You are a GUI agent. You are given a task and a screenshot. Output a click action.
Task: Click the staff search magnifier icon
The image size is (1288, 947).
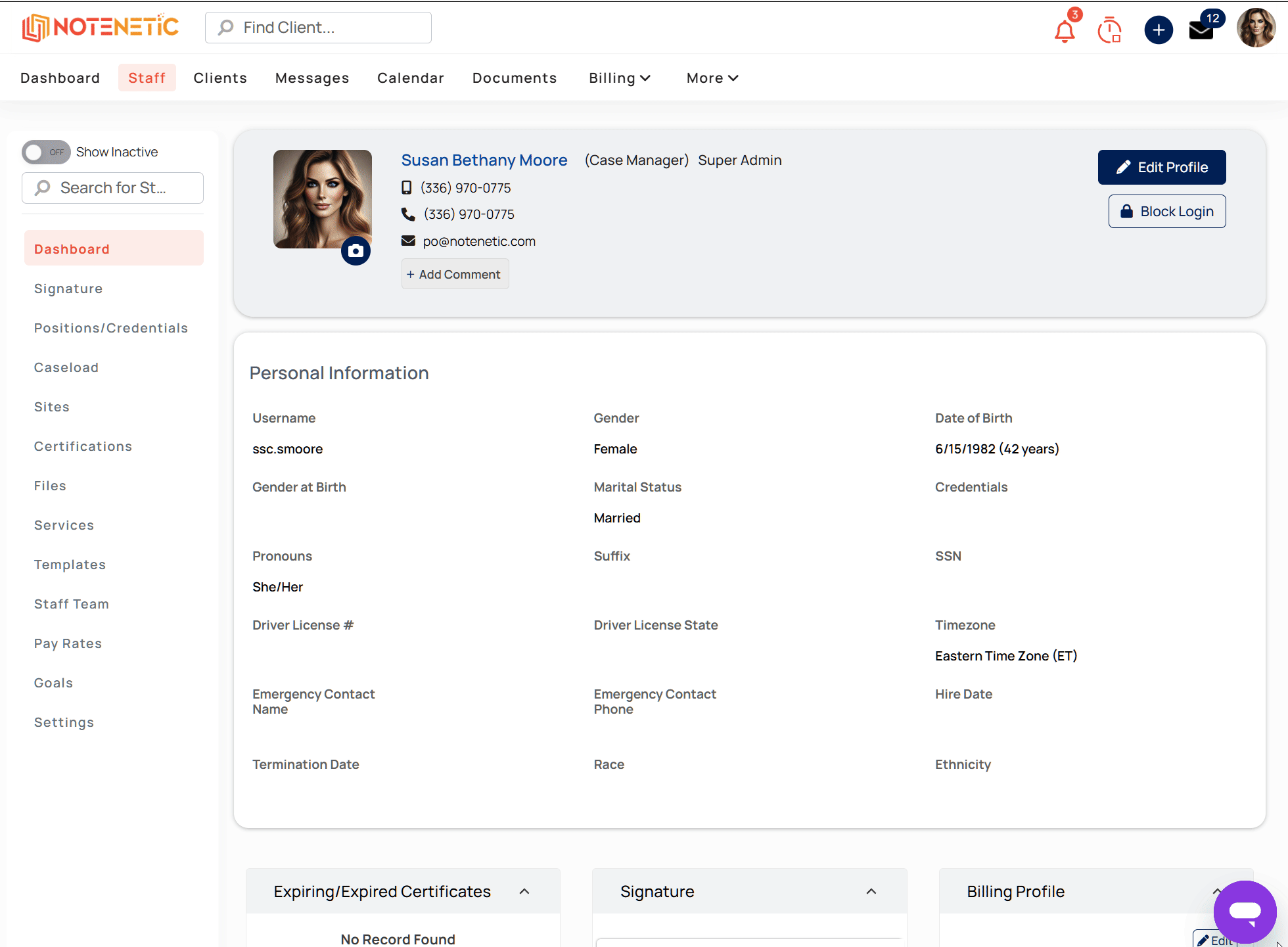(x=43, y=188)
